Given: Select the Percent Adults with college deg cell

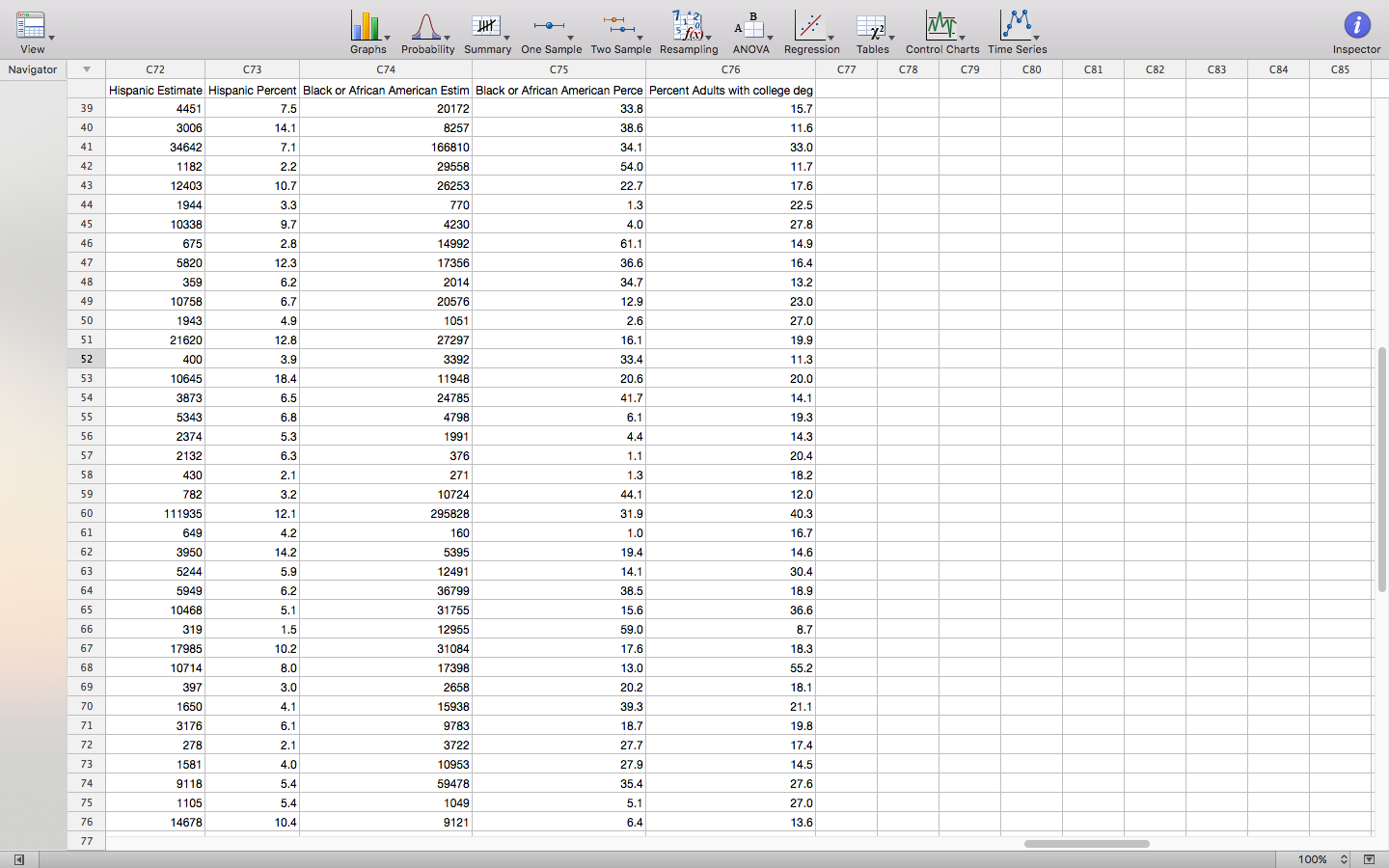Looking at the screenshot, I should (x=730, y=90).
